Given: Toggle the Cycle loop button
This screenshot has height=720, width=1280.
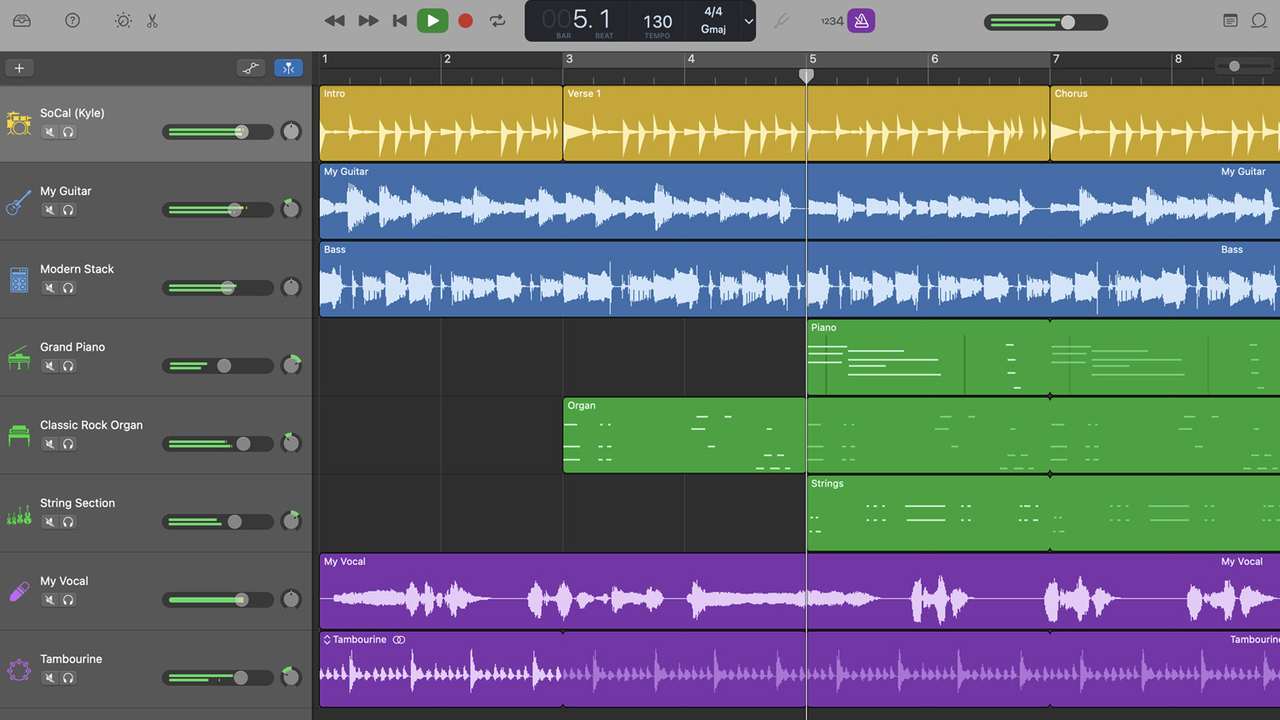Looking at the screenshot, I should pyautogui.click(x=497, y=21).
